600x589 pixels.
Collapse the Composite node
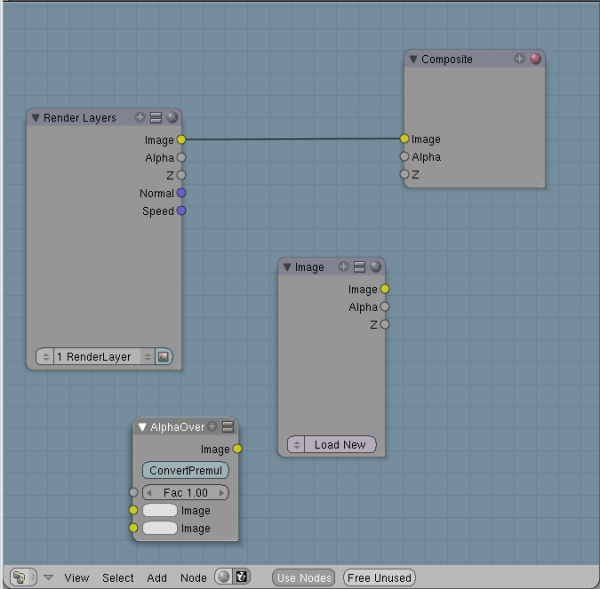pyautogui.click(x=413, y=59)
